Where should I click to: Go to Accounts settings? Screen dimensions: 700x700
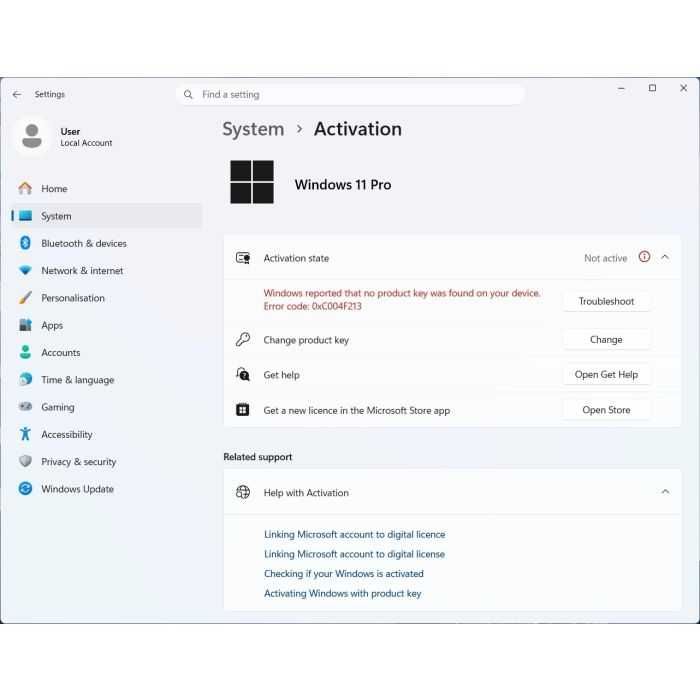(106, 352)
